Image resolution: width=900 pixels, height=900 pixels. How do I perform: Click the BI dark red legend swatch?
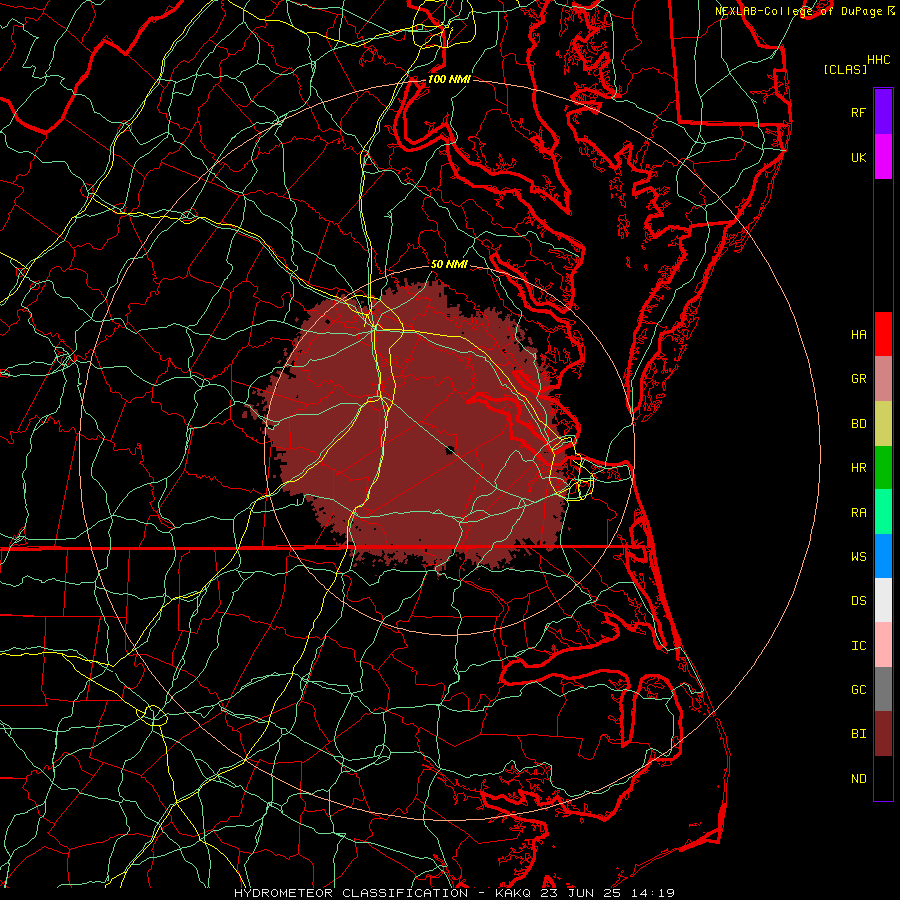883,734
